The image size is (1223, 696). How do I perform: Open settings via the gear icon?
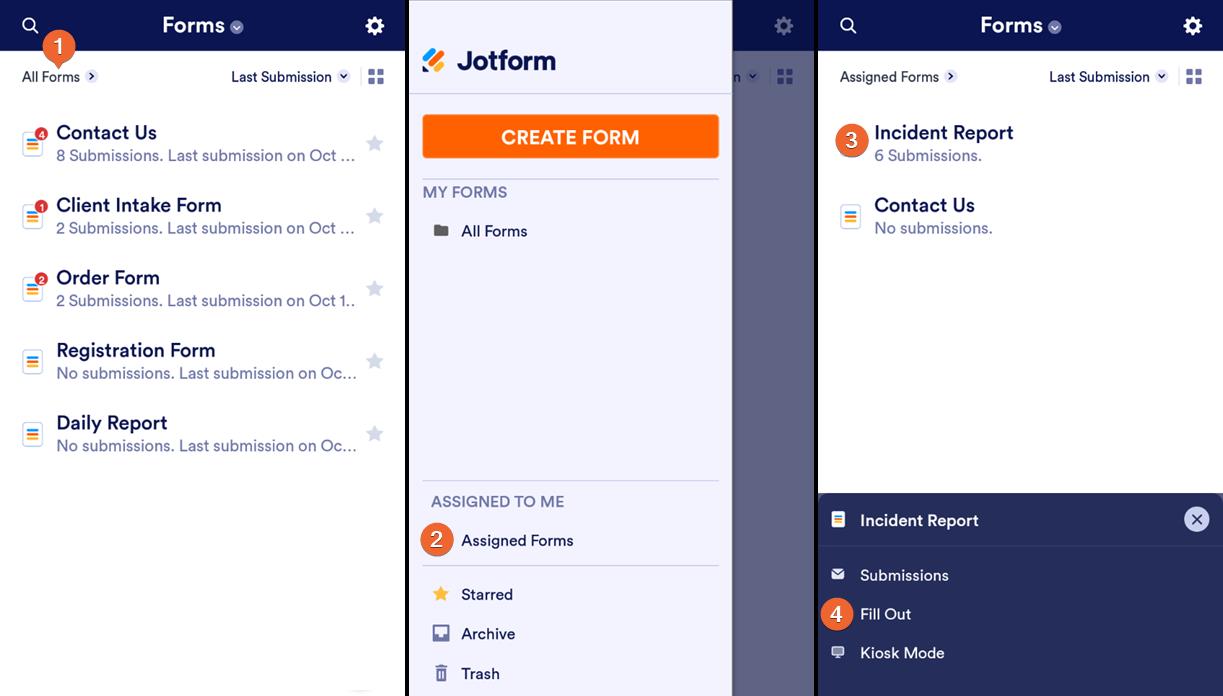point(374,24)
